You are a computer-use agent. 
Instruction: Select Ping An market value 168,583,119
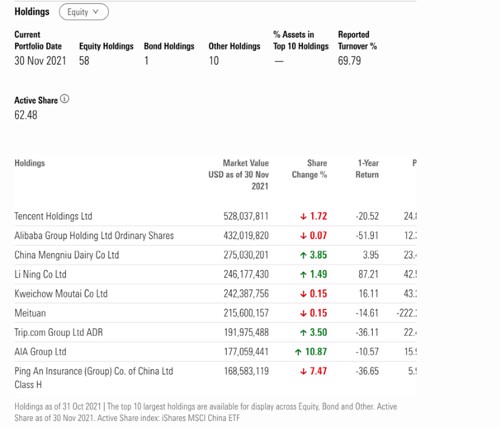[246, 371]
